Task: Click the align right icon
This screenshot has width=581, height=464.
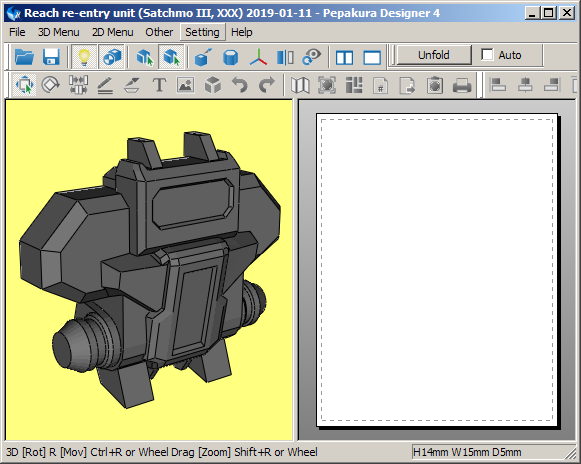Action: point(552,85)
